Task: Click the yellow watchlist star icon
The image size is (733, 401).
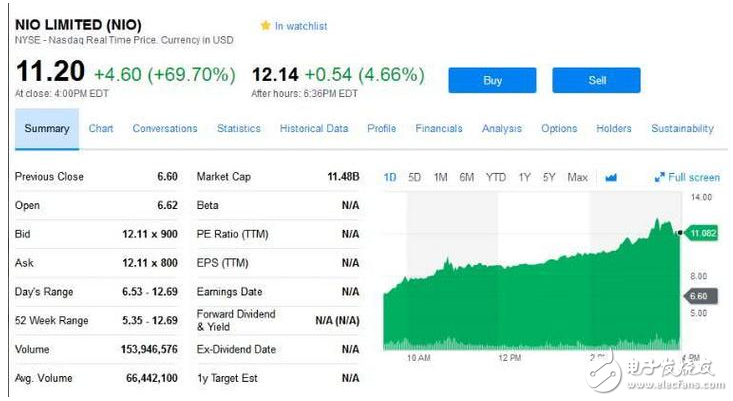Action: 265,26
